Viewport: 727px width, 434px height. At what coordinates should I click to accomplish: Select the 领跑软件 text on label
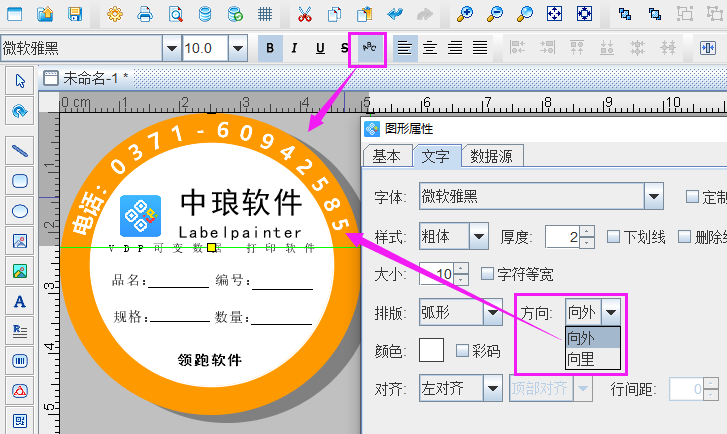(210, 360)
